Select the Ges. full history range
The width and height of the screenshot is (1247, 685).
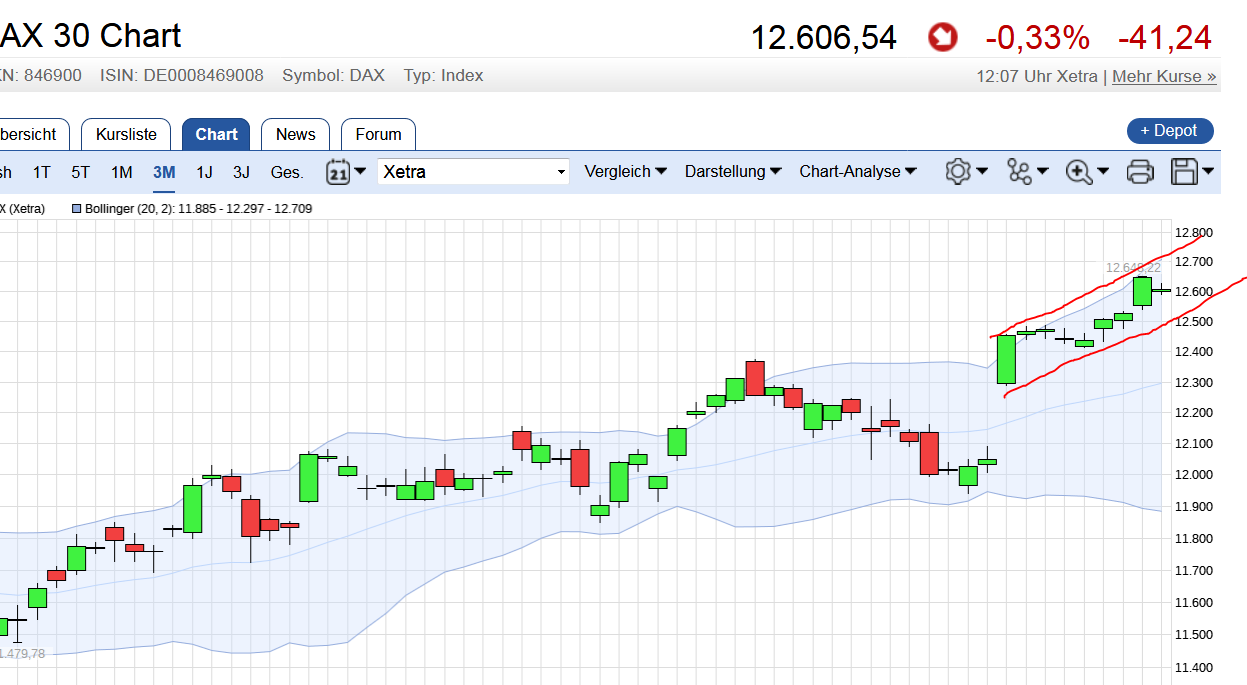pyautogui.click(x=287, y=172)
